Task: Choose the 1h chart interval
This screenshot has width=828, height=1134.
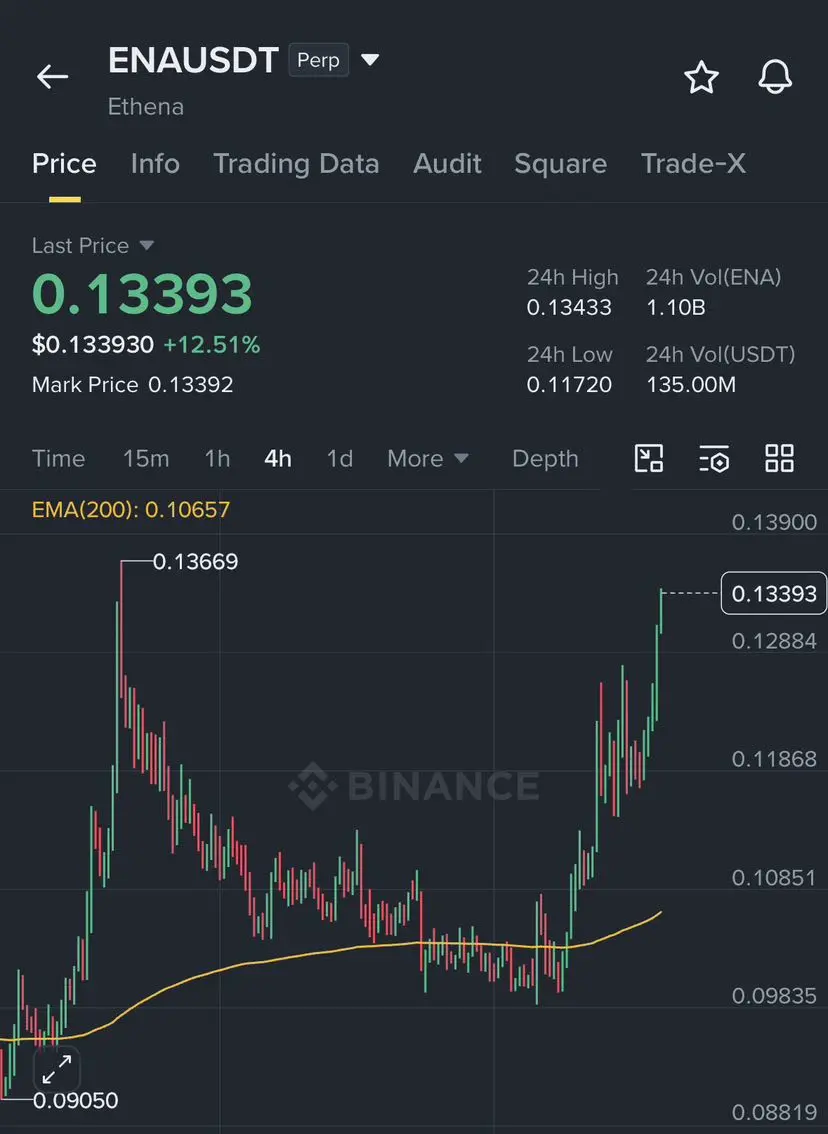Action: coord(218,459)
